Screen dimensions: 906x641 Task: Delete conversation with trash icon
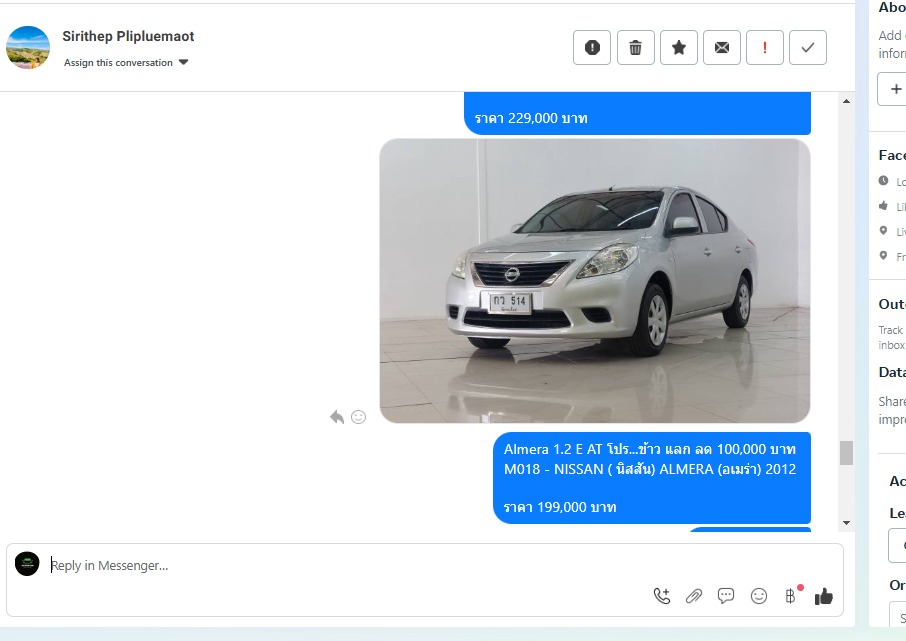point(636,47)
